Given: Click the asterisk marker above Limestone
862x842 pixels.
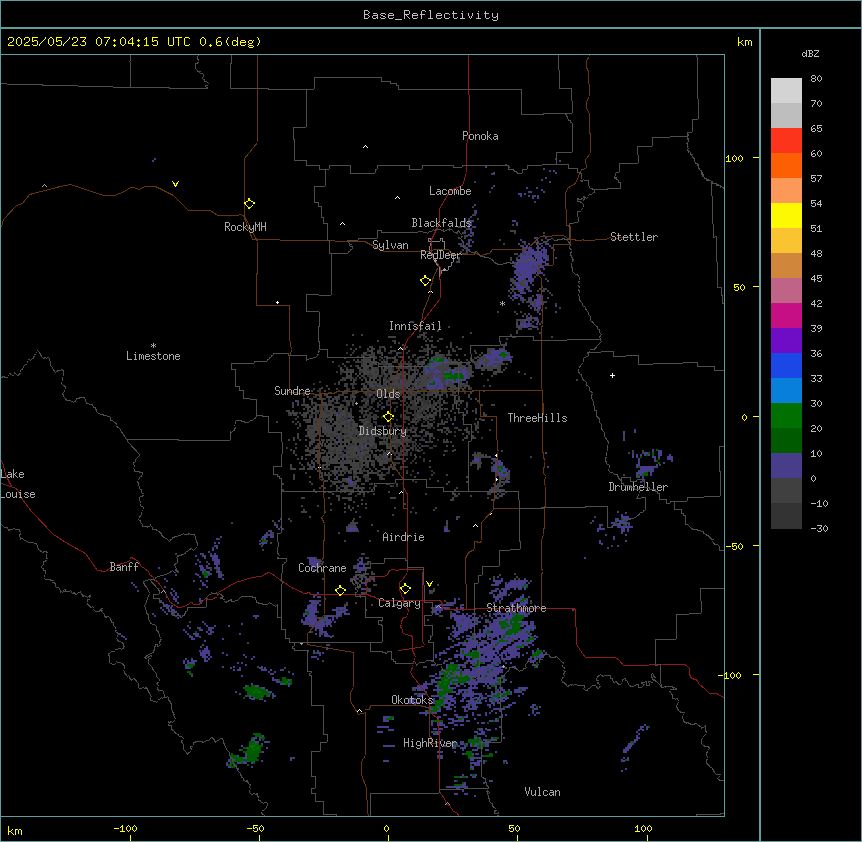Looking at the screenshot, I should tap(153, 346).
